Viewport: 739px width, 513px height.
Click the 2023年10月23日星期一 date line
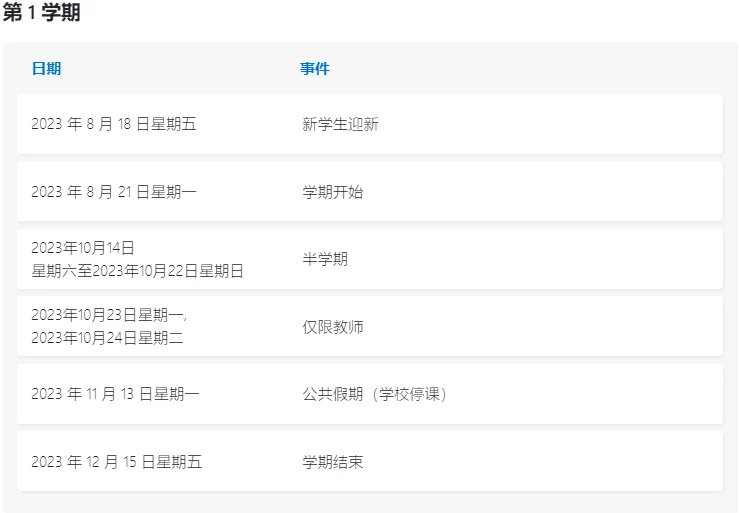coord(109,314)
